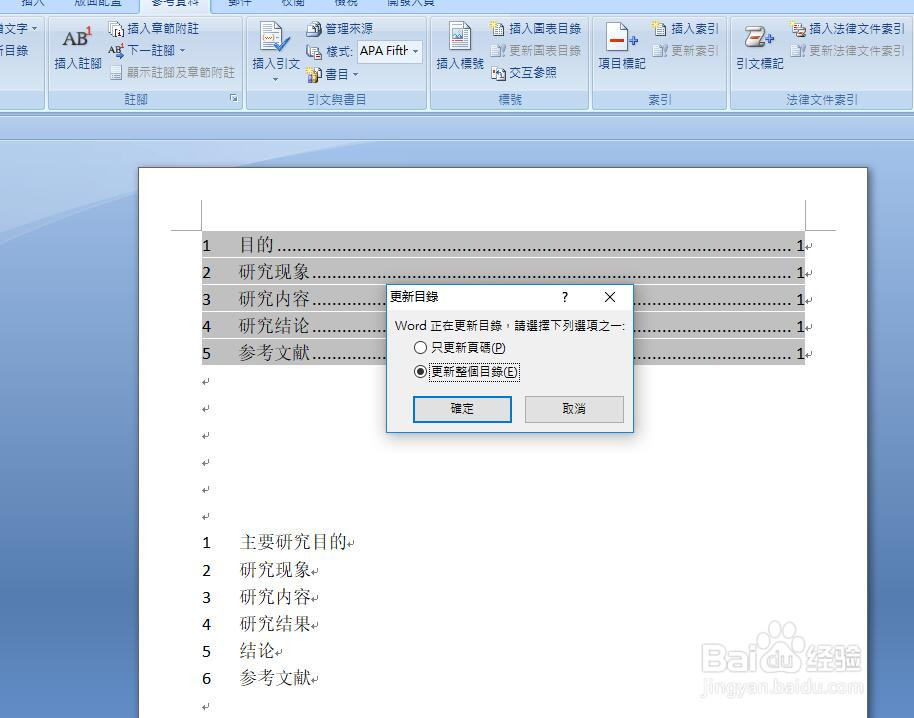
Task: Click 插入索引 insert index
Action: click(x=685, y=29)
